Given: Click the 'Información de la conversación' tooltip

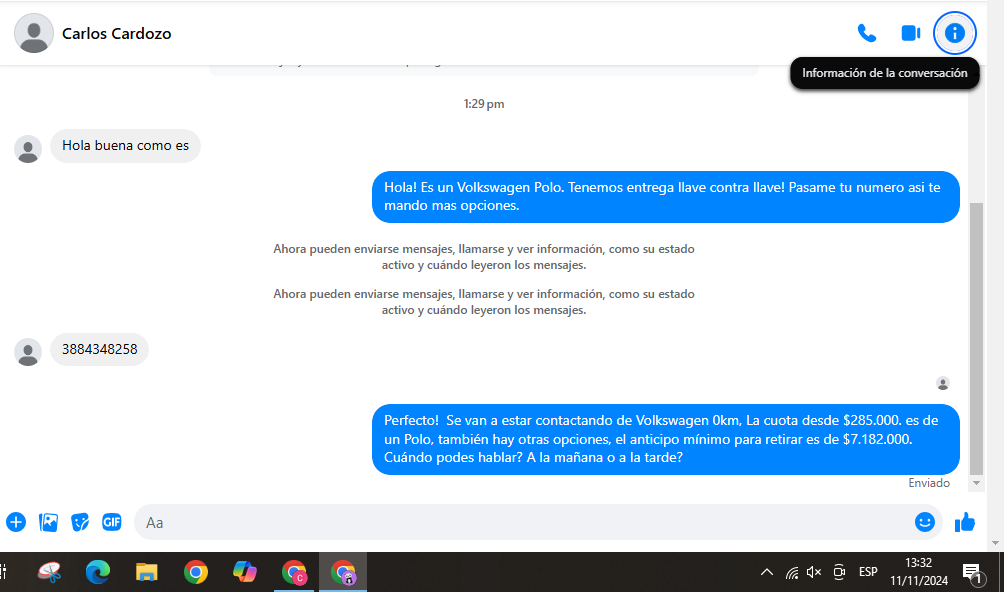Looking at the screenshot, I should pos(884,73).
